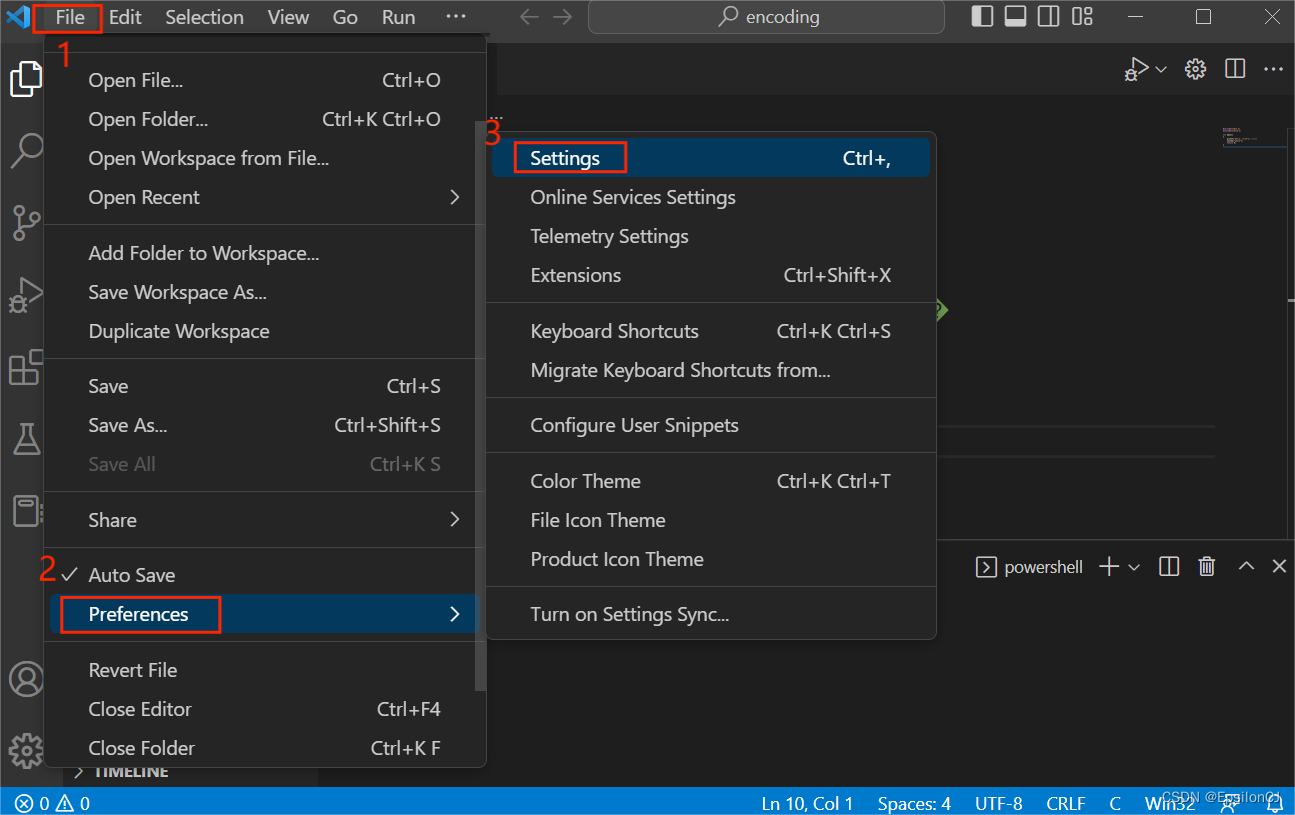Select Product Icon Theme
1295x815 pixels.
[710, 559]
